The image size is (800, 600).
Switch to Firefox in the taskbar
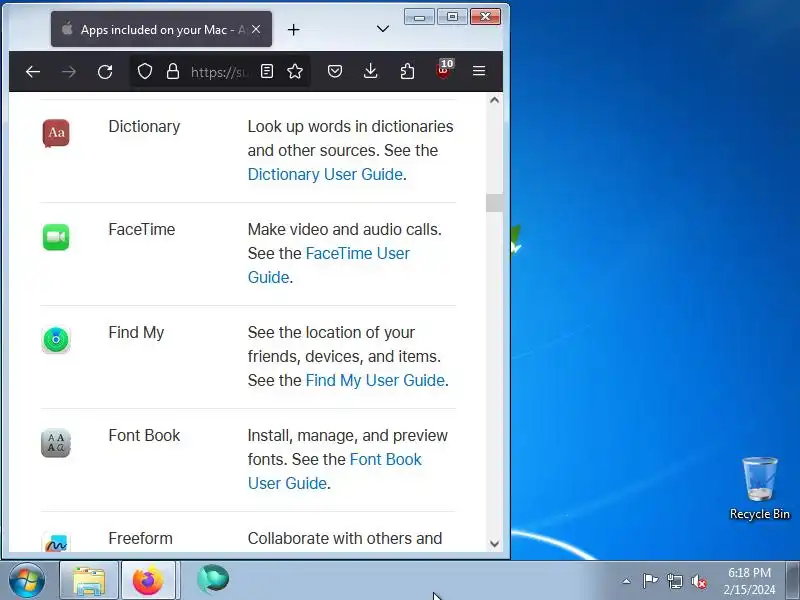[x=149, y=581]
